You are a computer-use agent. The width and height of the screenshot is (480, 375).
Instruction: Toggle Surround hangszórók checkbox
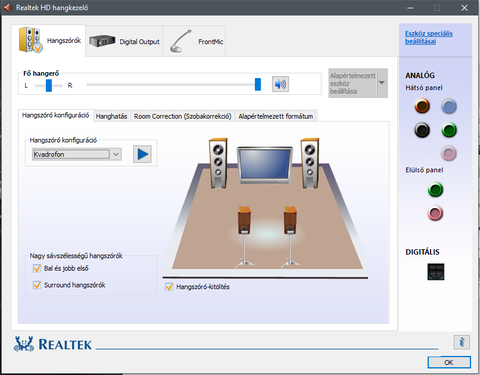click(37, 285)
